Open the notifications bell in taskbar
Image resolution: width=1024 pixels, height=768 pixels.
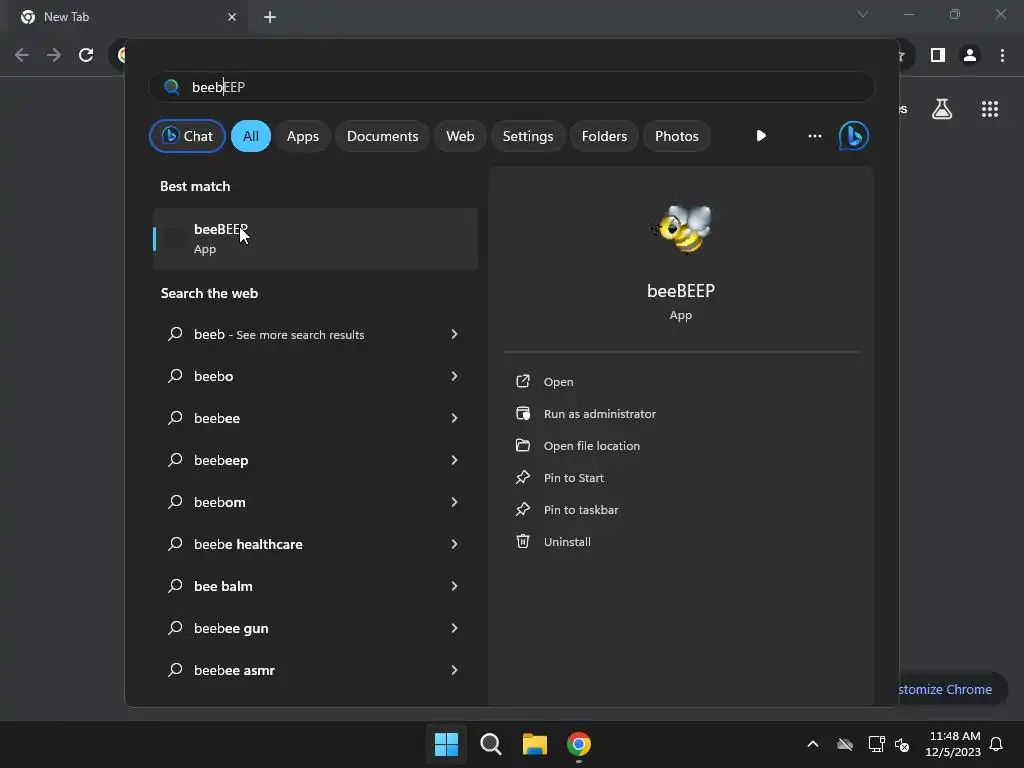(x=996, y=744)
